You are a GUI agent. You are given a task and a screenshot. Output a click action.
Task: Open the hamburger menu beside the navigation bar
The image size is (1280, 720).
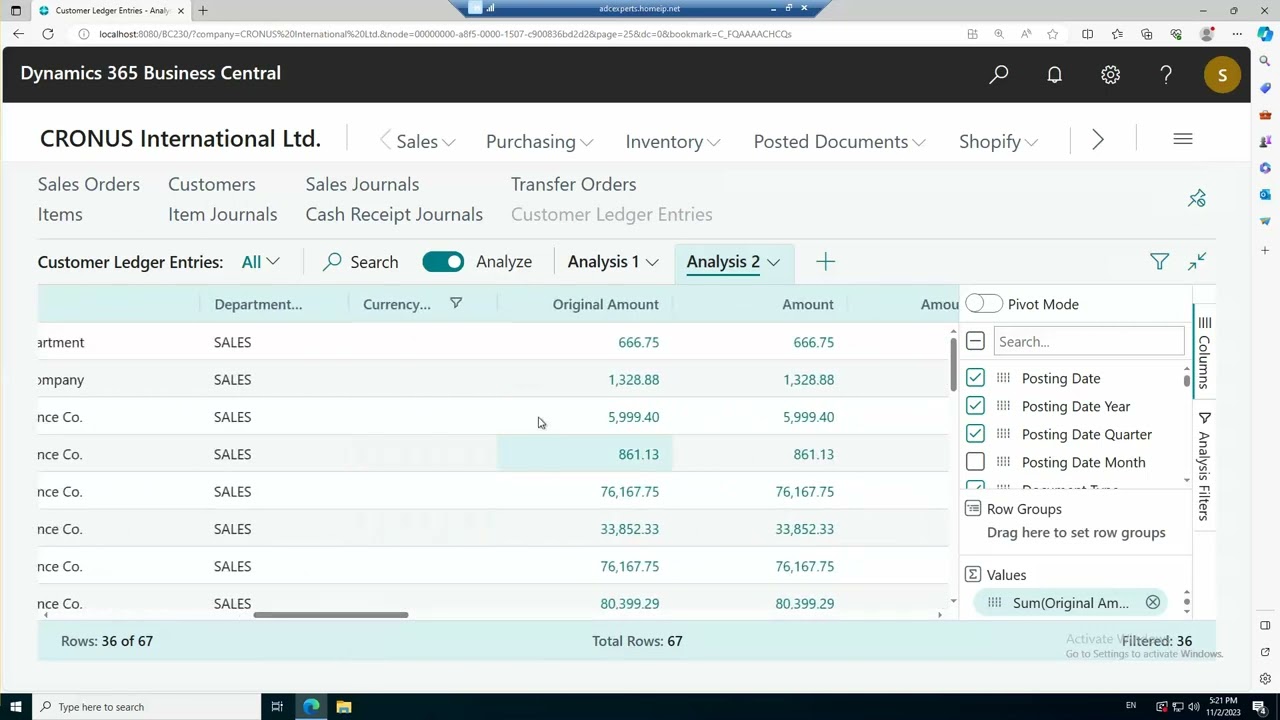click(1183, 139)
